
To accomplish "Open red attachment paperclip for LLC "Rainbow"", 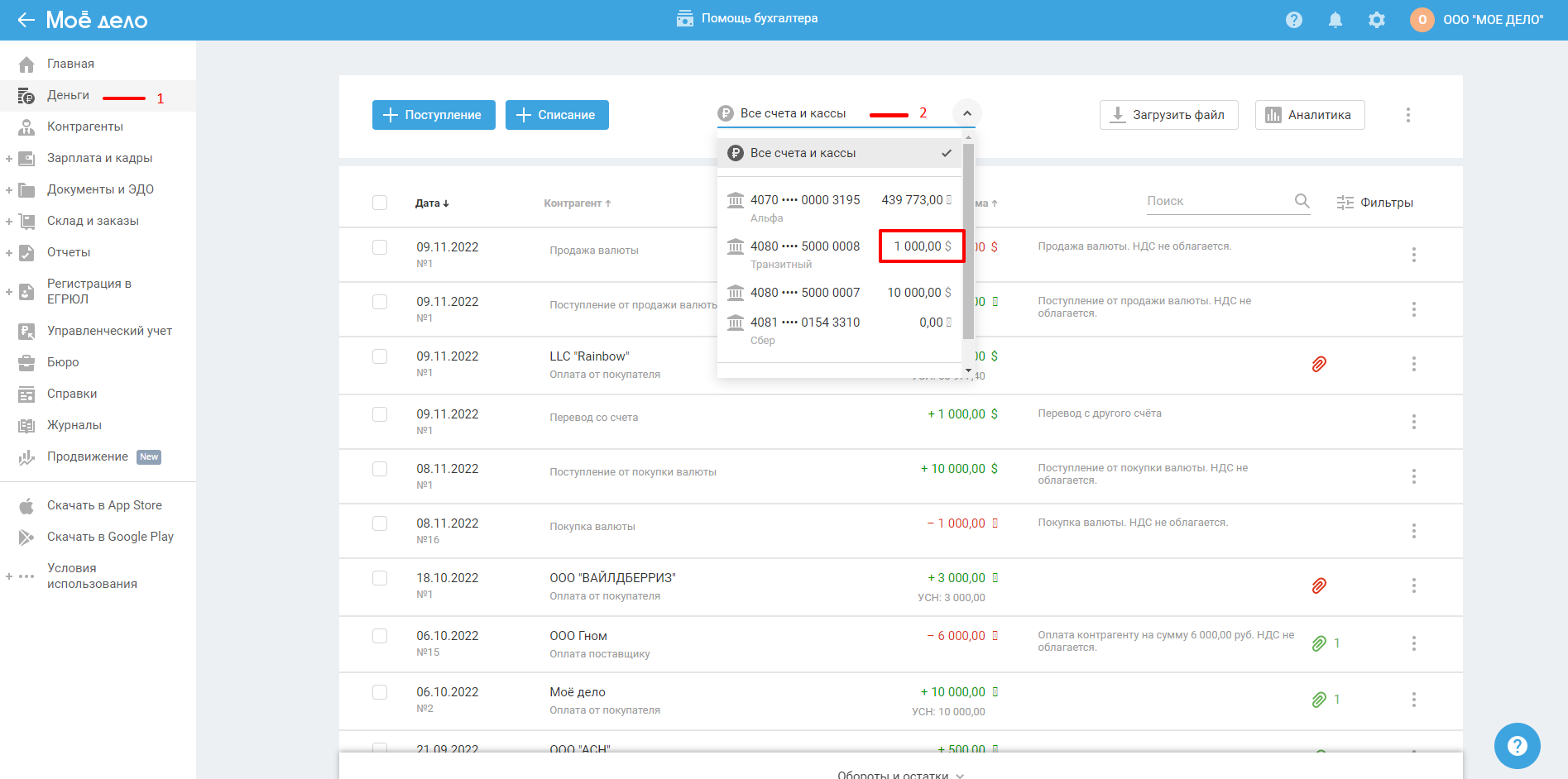I will point(1319,364).
